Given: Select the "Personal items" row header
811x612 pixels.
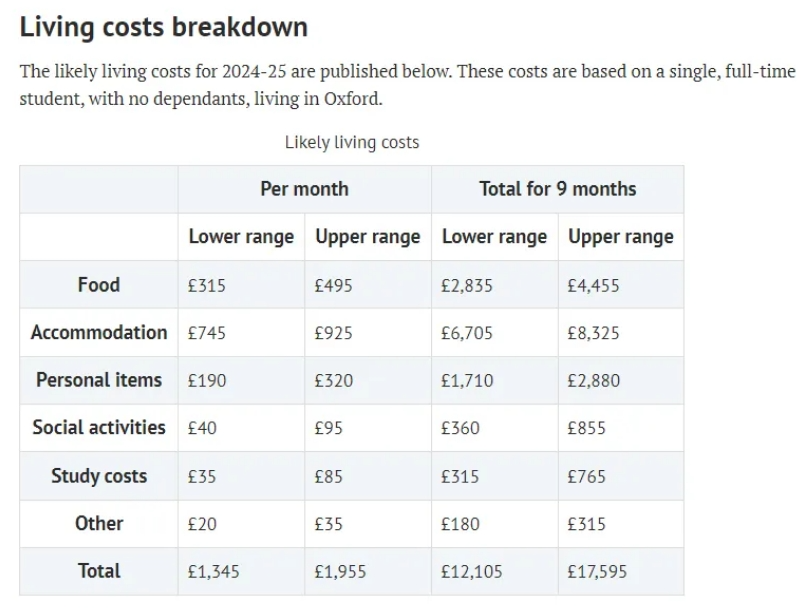Looking at the screenshot, I should 98,380.
